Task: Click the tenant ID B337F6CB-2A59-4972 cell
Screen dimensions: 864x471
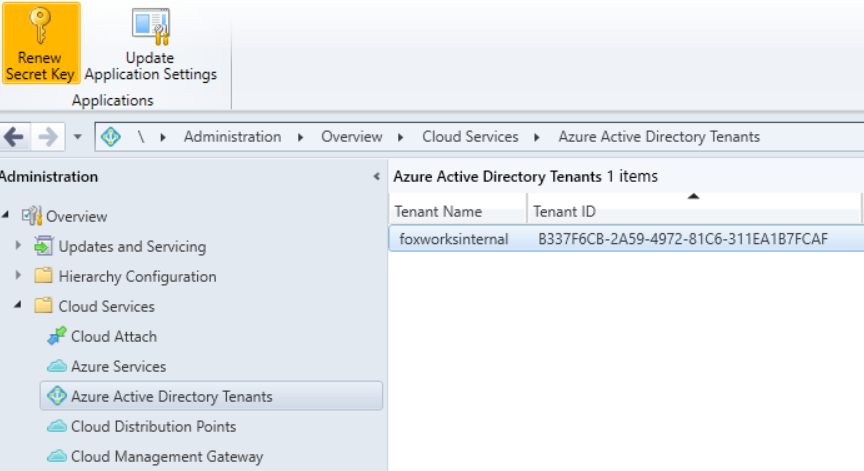Action: pos(683,239)
